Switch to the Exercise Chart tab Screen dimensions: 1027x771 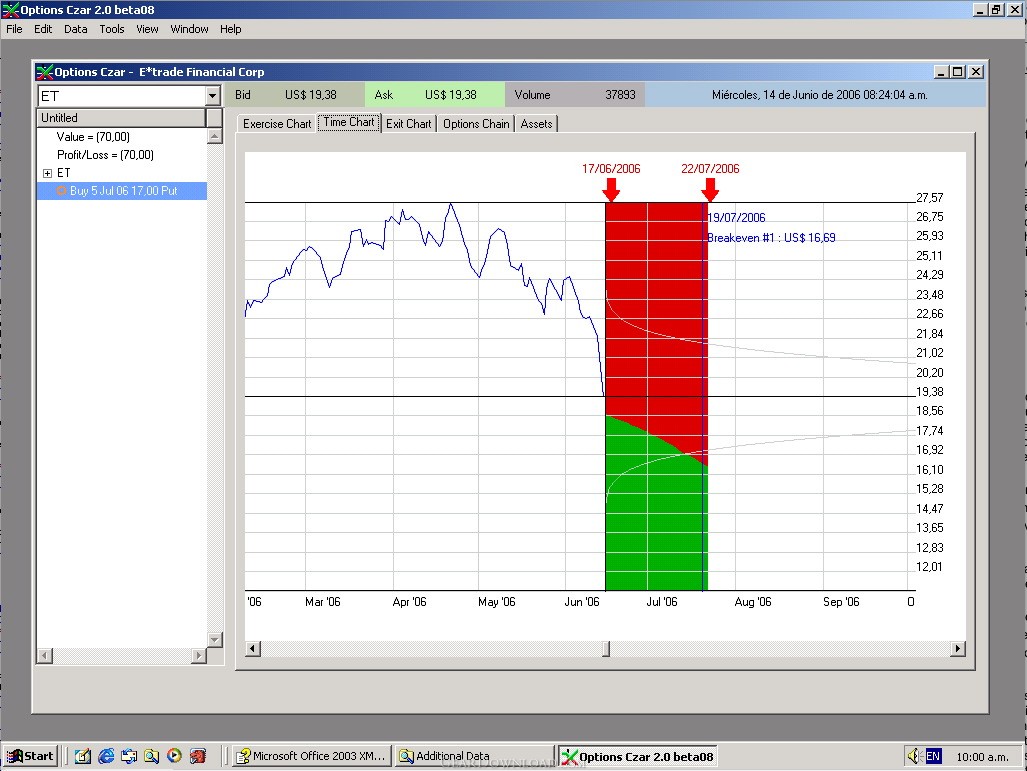[276, 124]
